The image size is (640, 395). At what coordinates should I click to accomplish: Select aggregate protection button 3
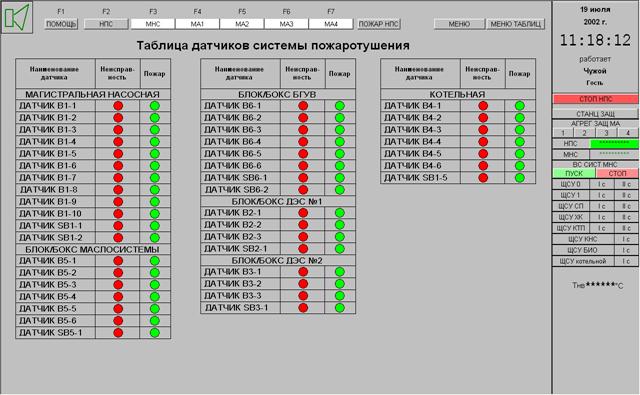click(x=606, y=133)
